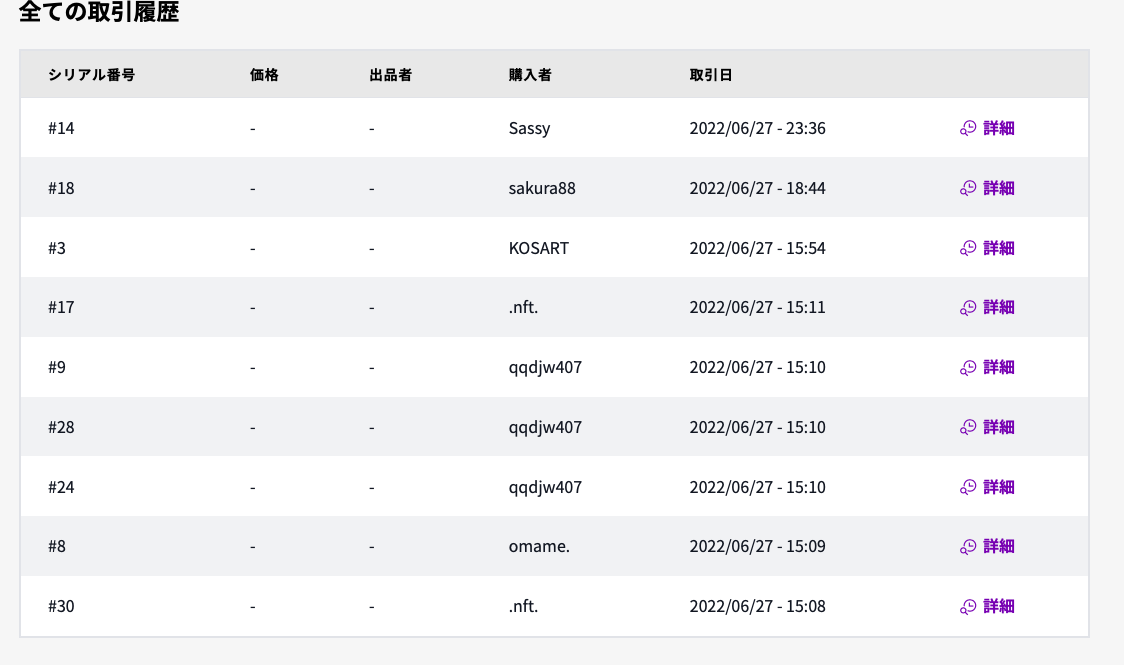This screenshot has height=665, width=1124.
Task: Select buyer .nft. in #17 row
Action: pyautogui.click(x=523, y=307)
